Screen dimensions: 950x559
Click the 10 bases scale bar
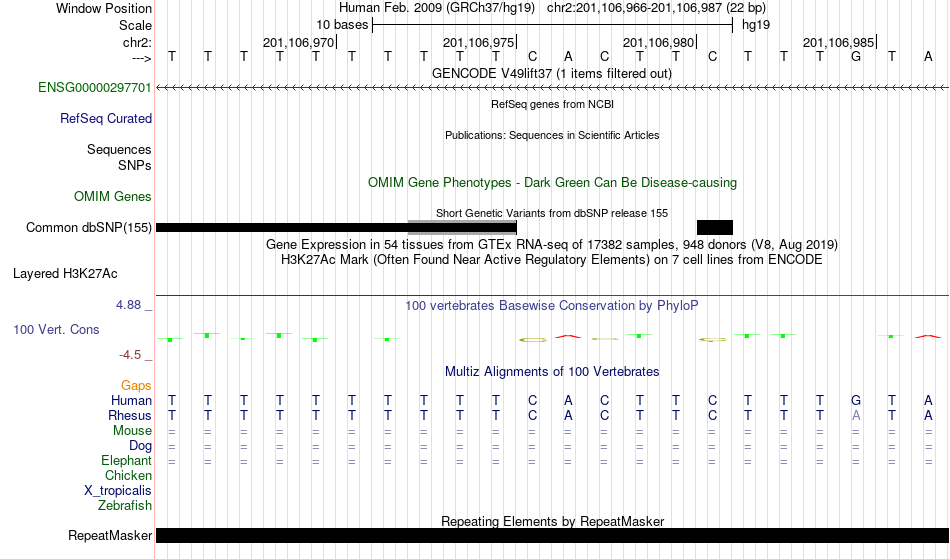click(553, 25)
